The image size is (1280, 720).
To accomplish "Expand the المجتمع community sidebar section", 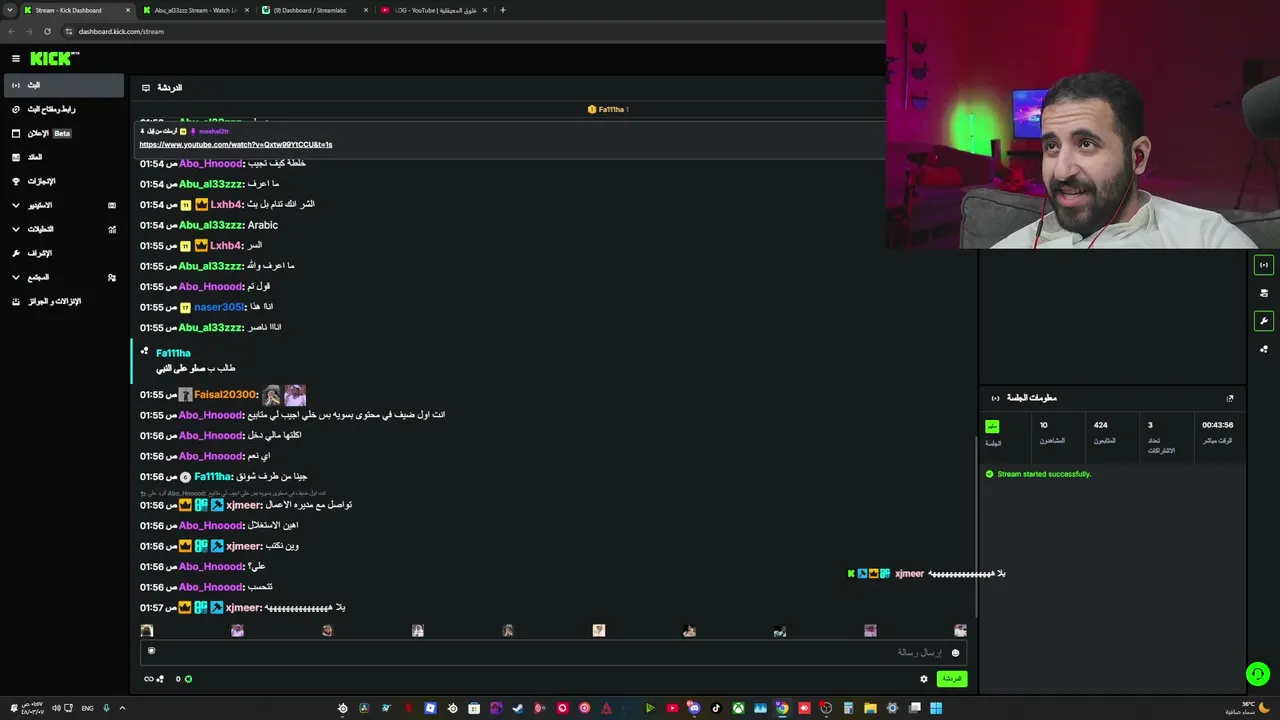I will (64, 277).
